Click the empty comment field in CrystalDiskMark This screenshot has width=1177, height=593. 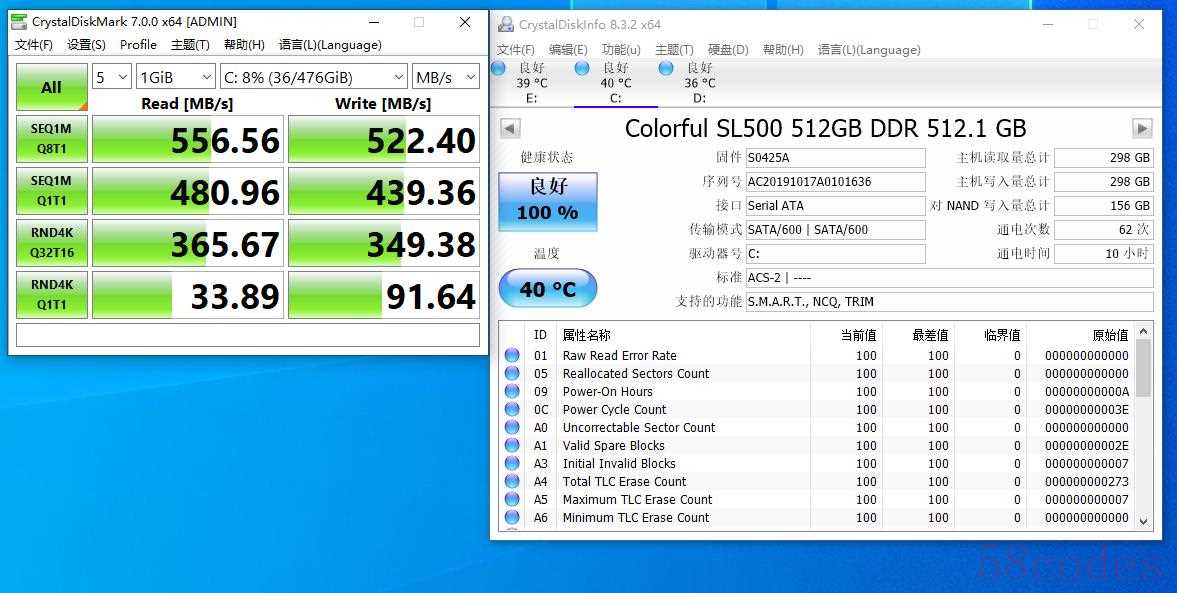point(248,335)
